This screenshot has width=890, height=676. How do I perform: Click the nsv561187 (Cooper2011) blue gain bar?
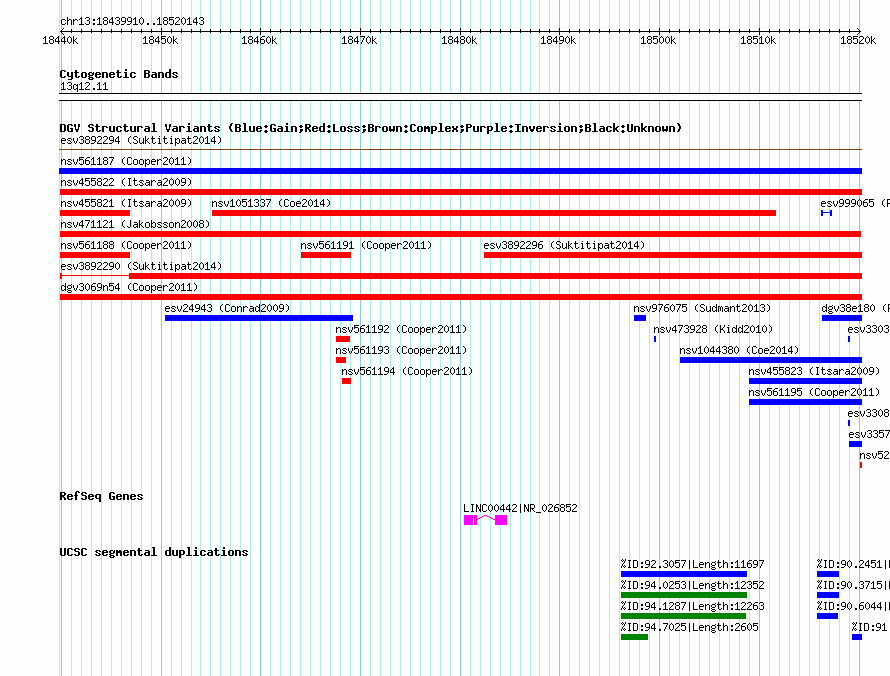coord(460,171)
